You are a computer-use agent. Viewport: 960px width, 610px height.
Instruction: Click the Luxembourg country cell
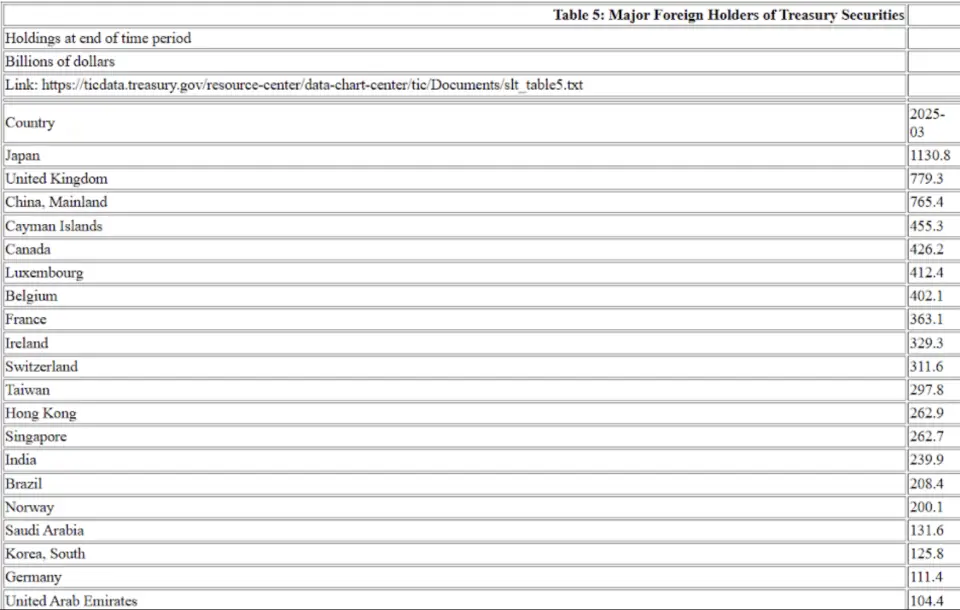455,273
